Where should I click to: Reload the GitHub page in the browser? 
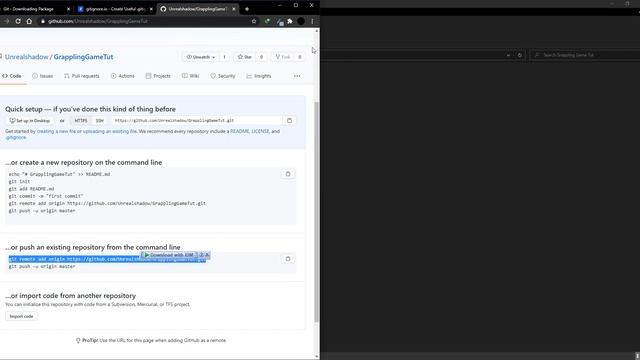pos(18,21)
